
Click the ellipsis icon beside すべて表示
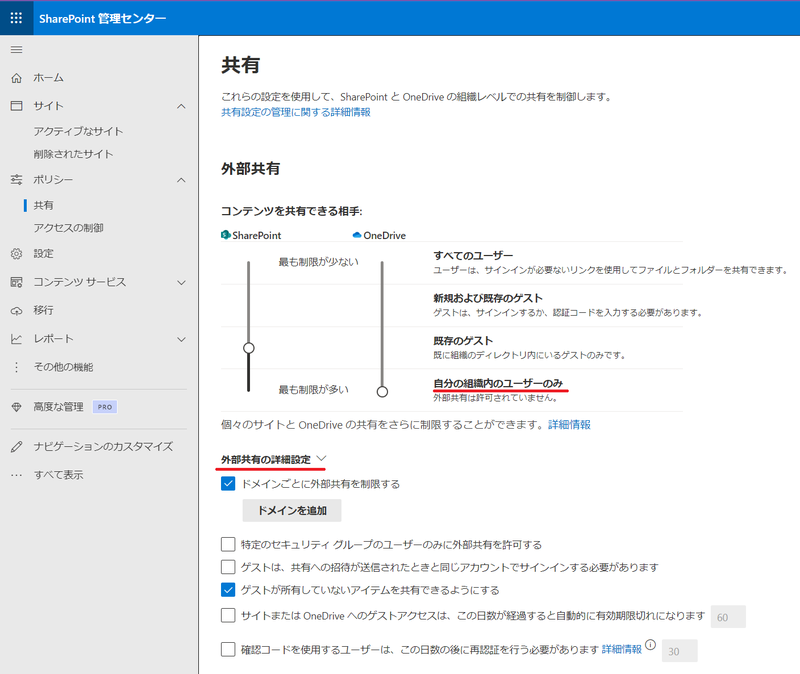coord(16,475)
